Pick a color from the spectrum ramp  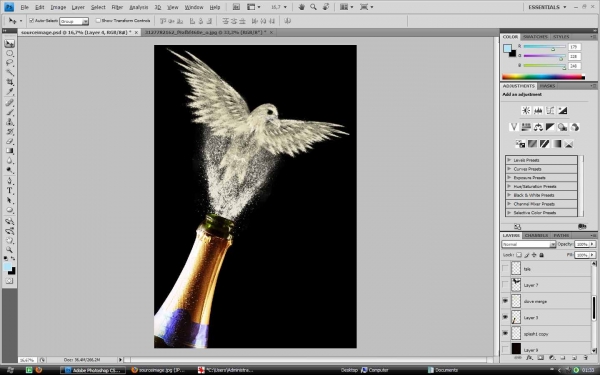(543, 77)
